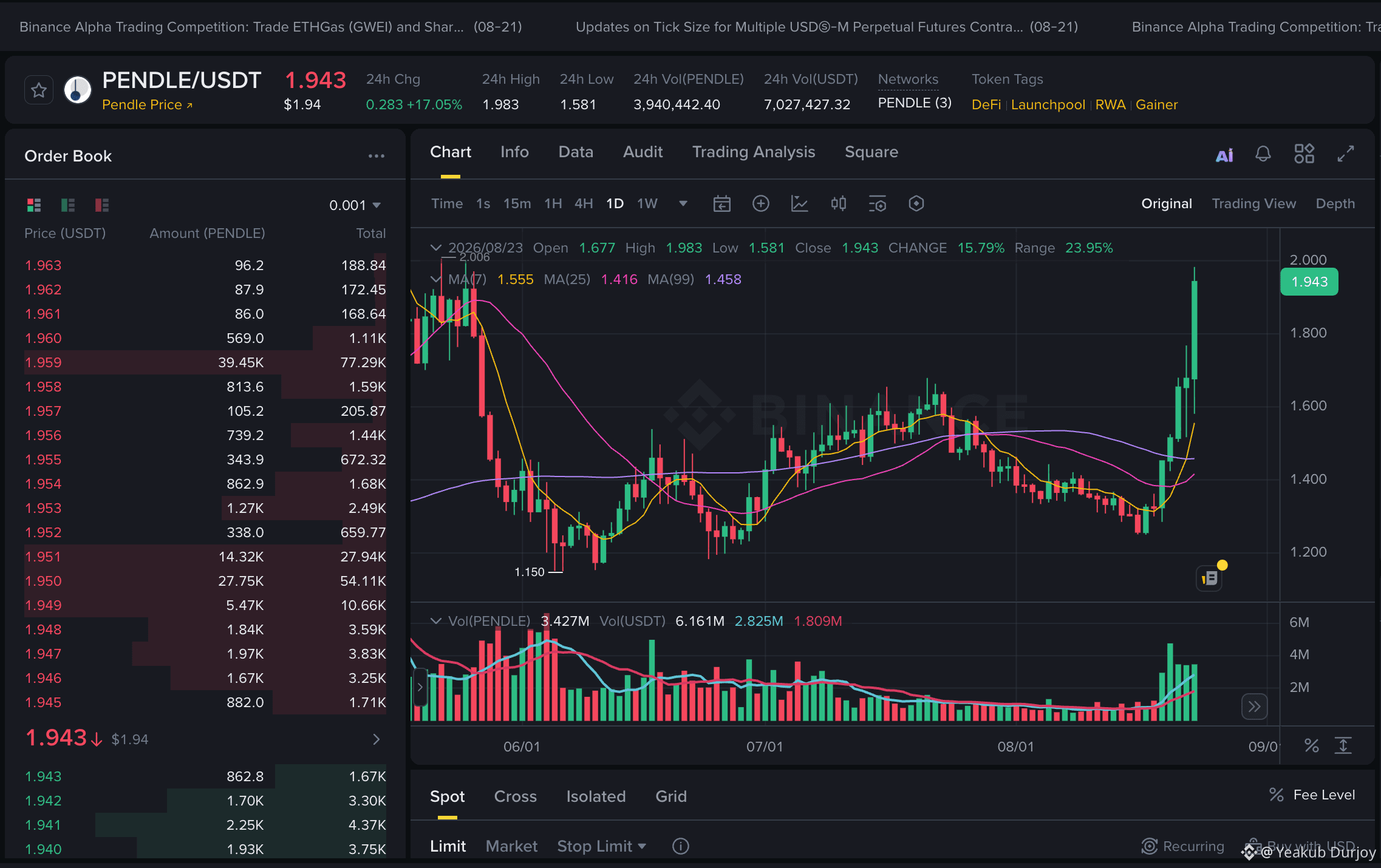The width and height of the screenshot is (1381, 868).
Task: Open the chart layout grid icon
Action: click(1304, 154)
